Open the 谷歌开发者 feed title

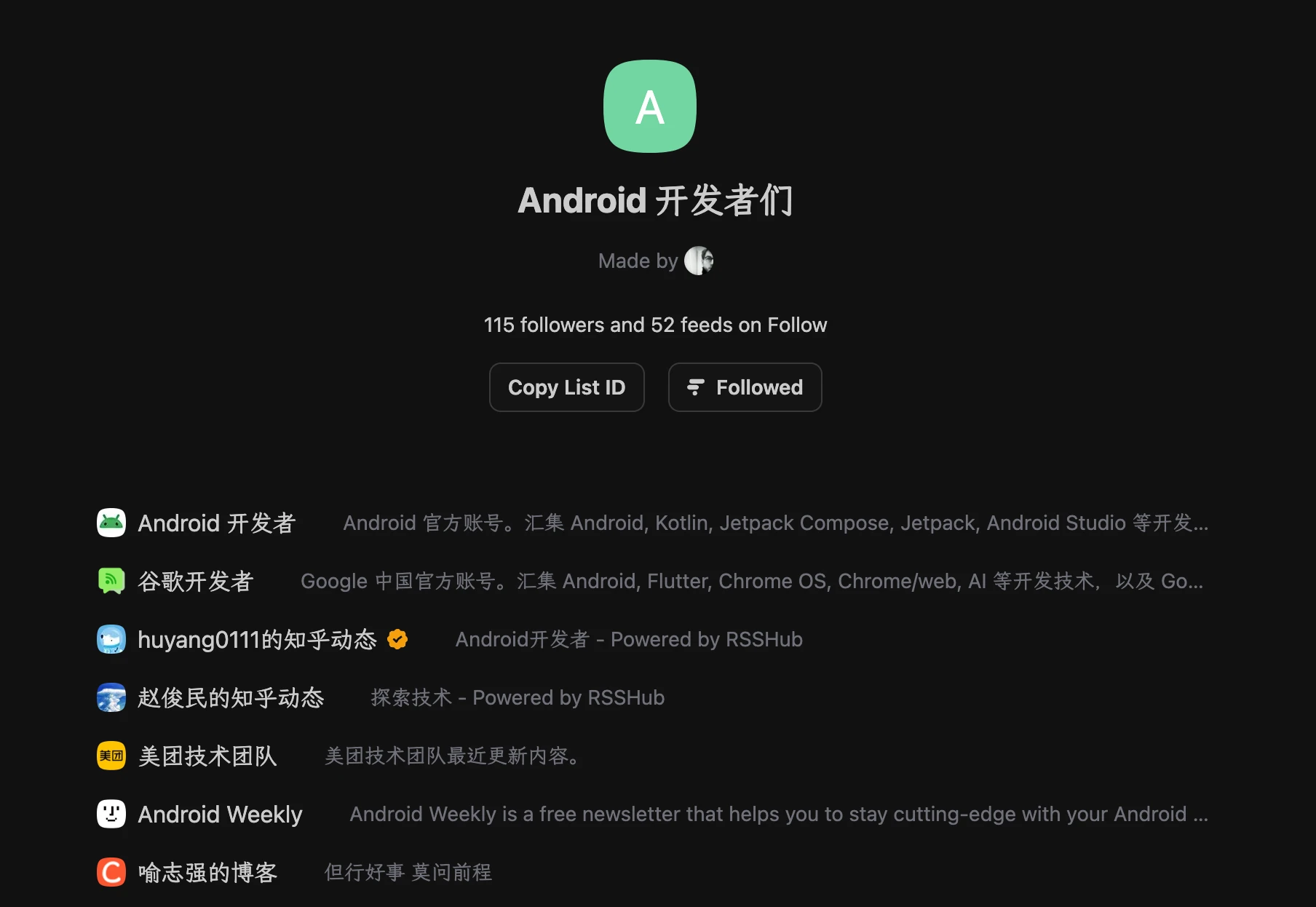click(195, 581)
